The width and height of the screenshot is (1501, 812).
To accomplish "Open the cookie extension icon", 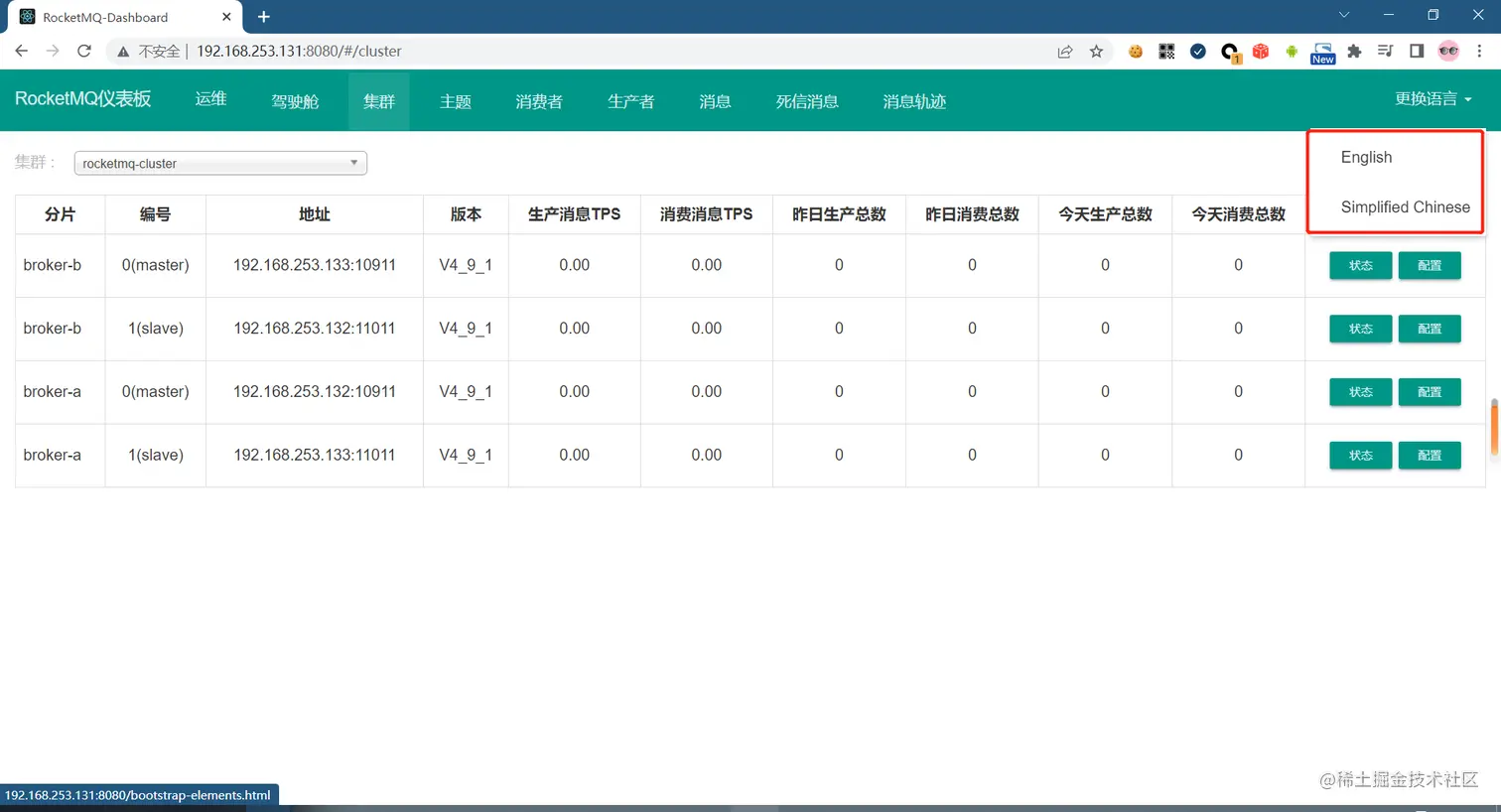I will [x=1136, y=52].
